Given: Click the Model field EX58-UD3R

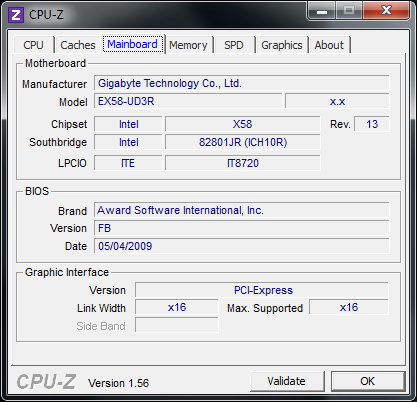Looking at the screenshot, I should point(188,101).
